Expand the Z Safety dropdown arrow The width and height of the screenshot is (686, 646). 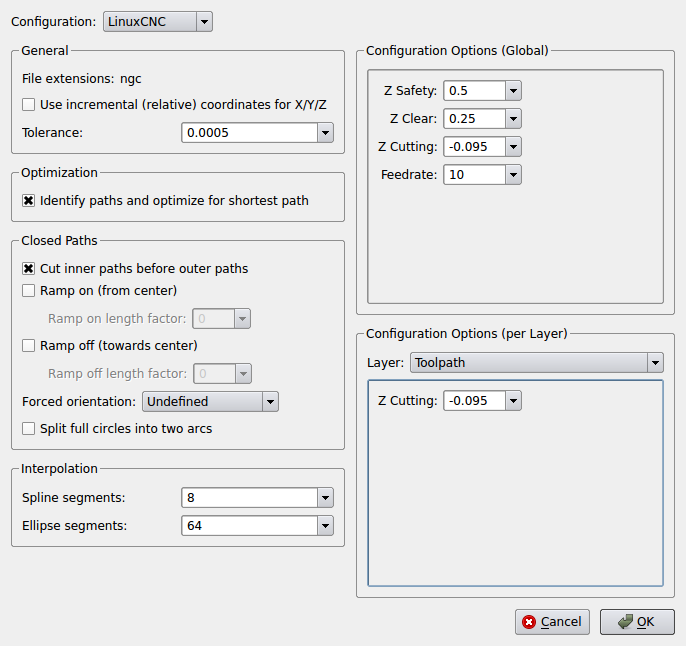(x=514, y=91)
